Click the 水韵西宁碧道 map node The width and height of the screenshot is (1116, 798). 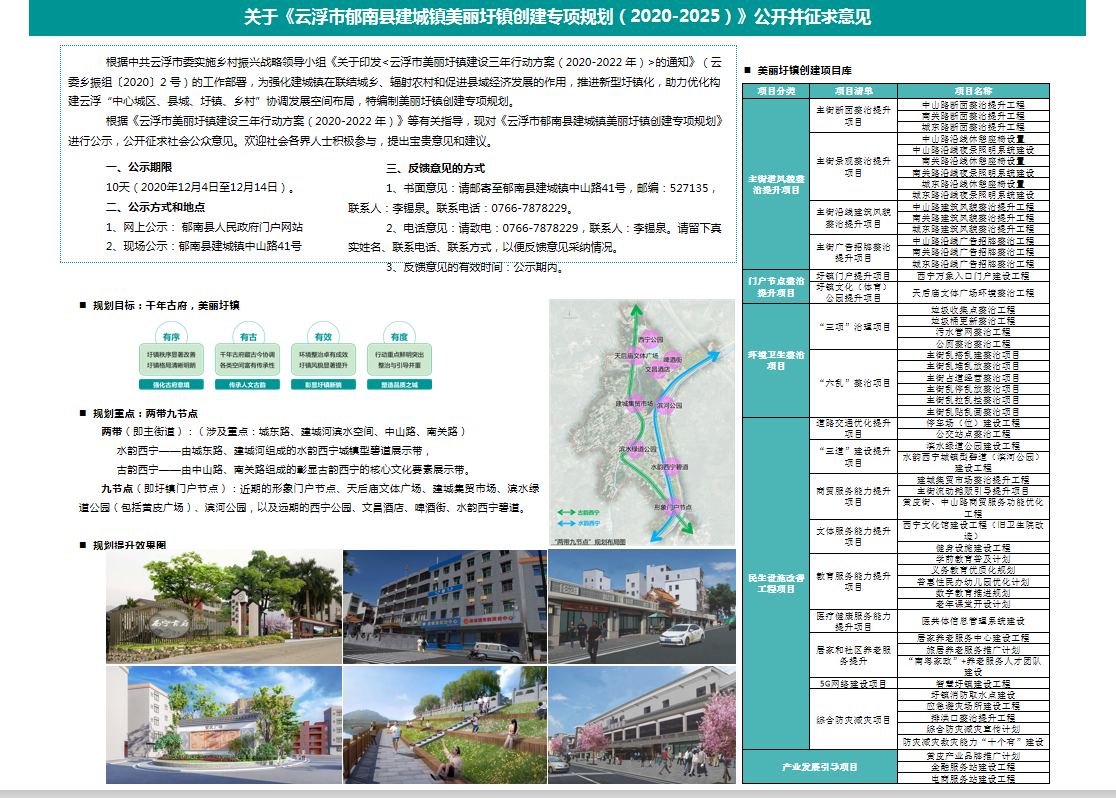670,467
